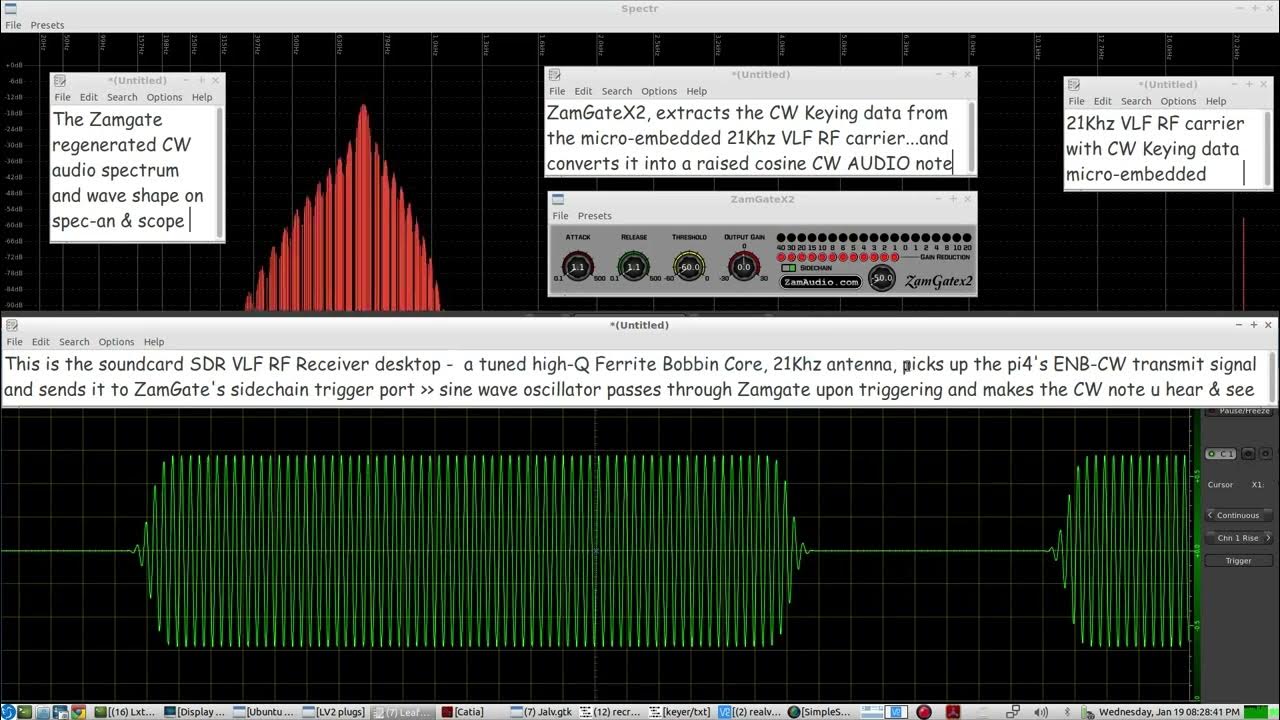This screenshot has width=1280, height=720.
Task: Open Options menu in the Zamgate regenerated CW note
Action: point(164,97)
